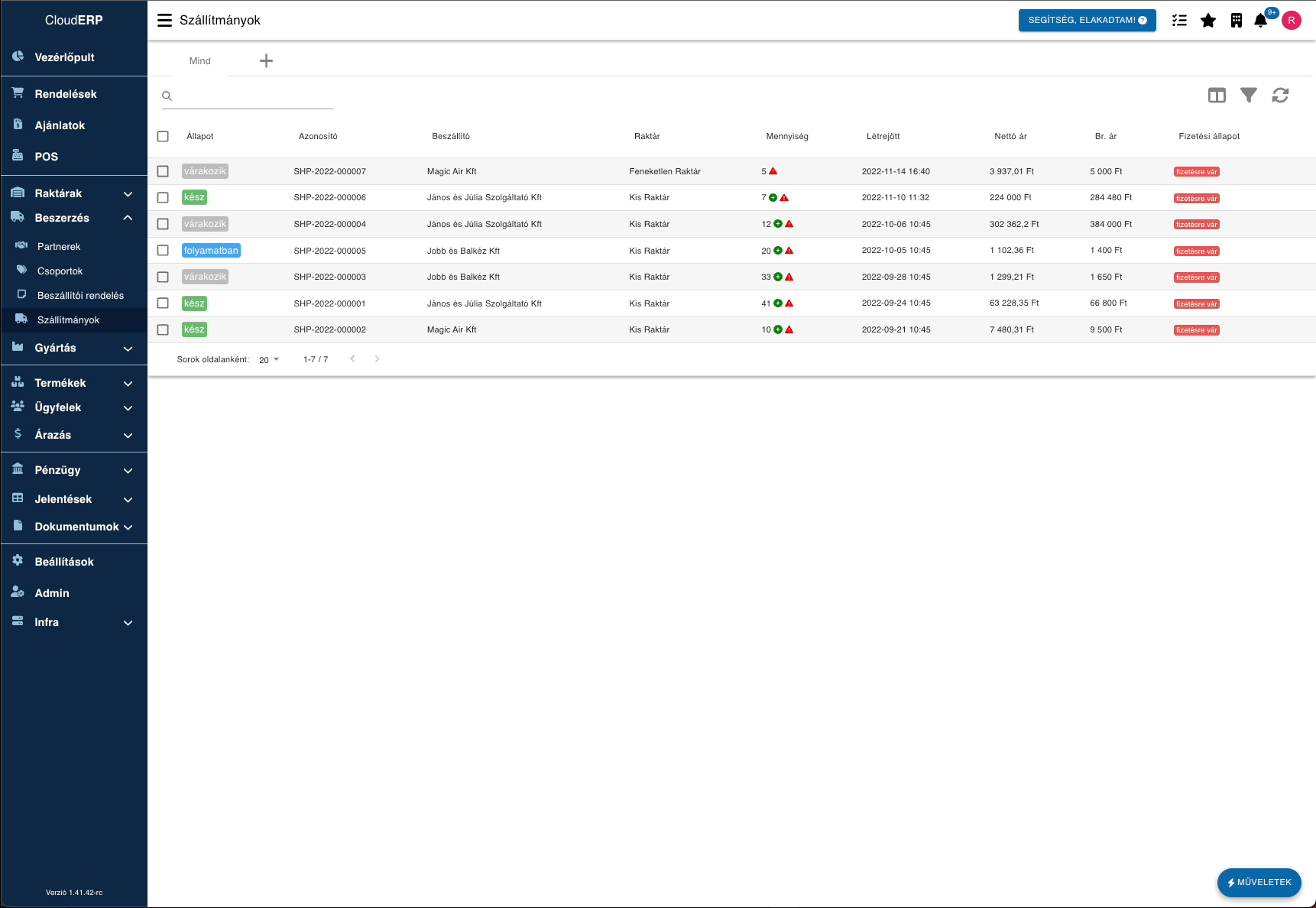
Task: Open the company building icon
Action: [x=1236, y=21]
